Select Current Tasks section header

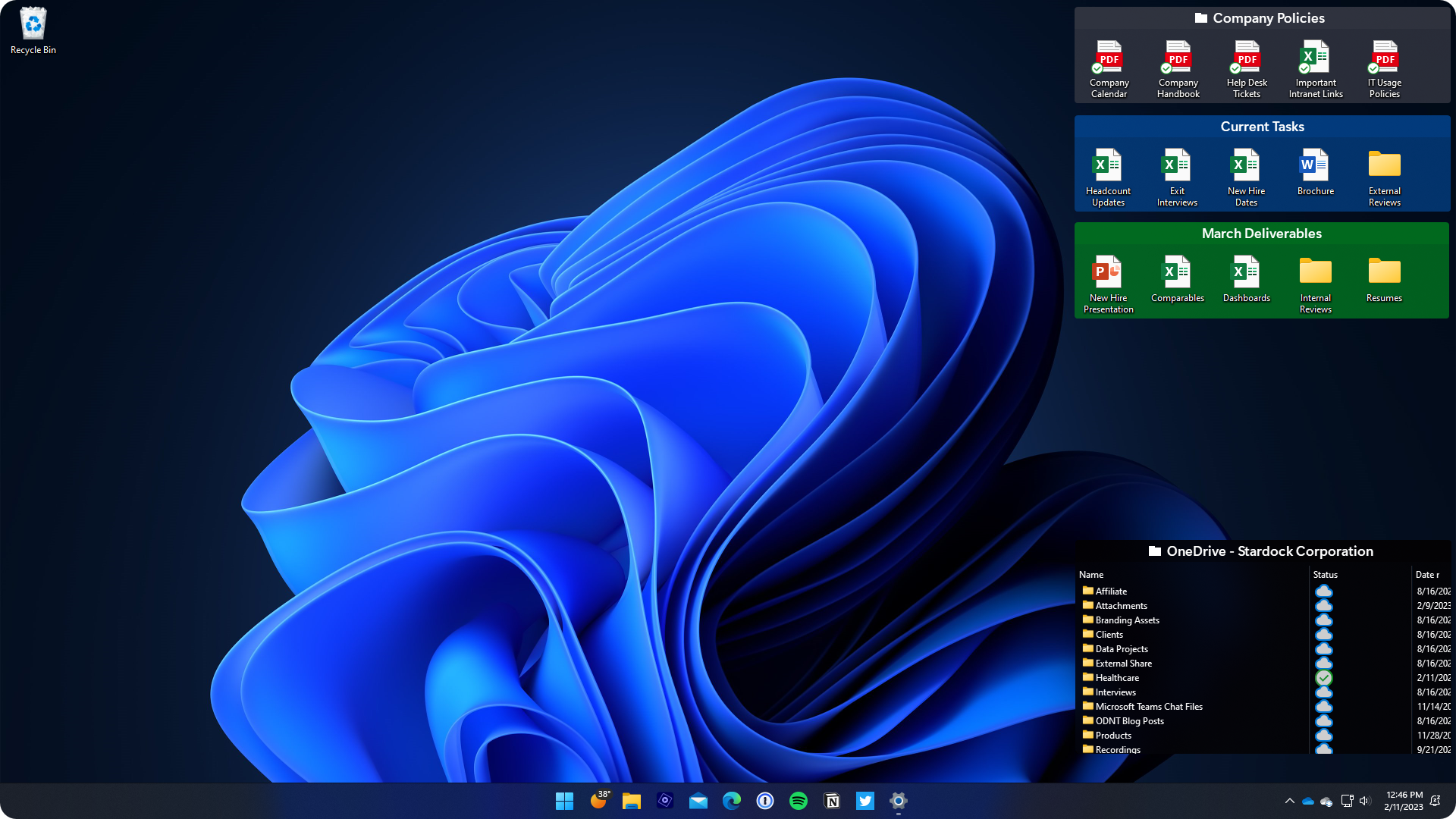point(1262,126)
